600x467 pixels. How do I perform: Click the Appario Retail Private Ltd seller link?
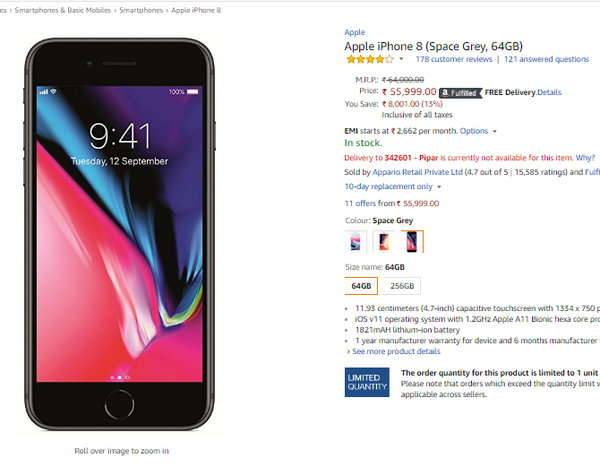pyautogui.click(x=417, y=172)
